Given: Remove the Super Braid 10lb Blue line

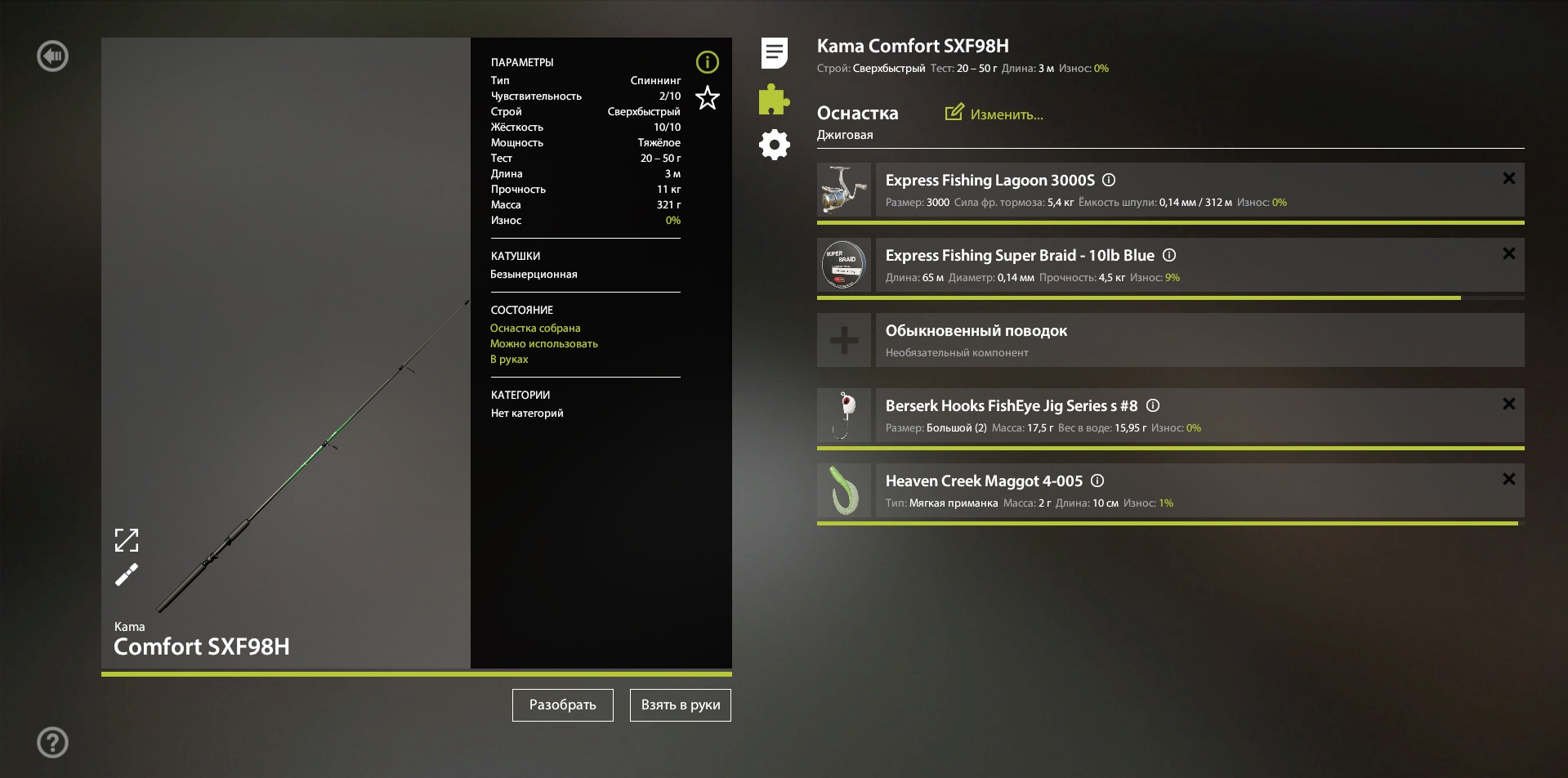Looking at the screenshot, I should [1509, 253].
